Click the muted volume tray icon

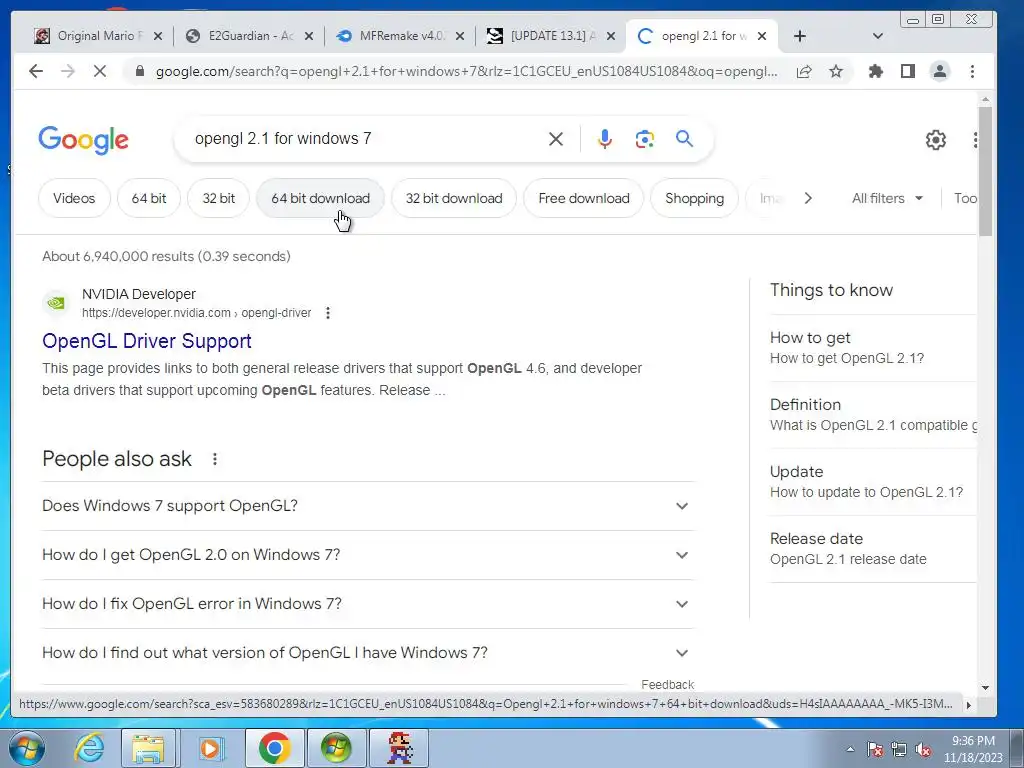923,750
